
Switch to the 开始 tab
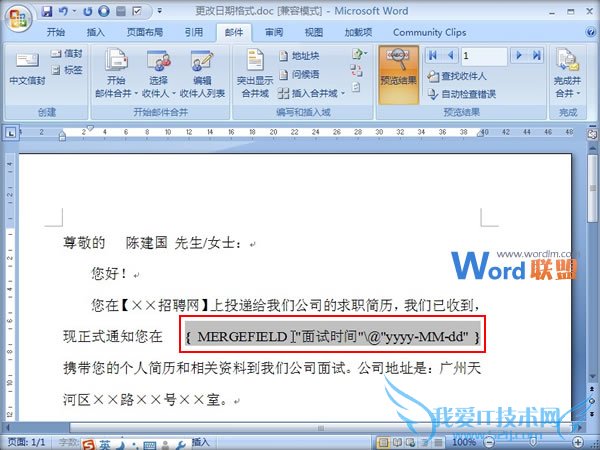coord(56,32)
